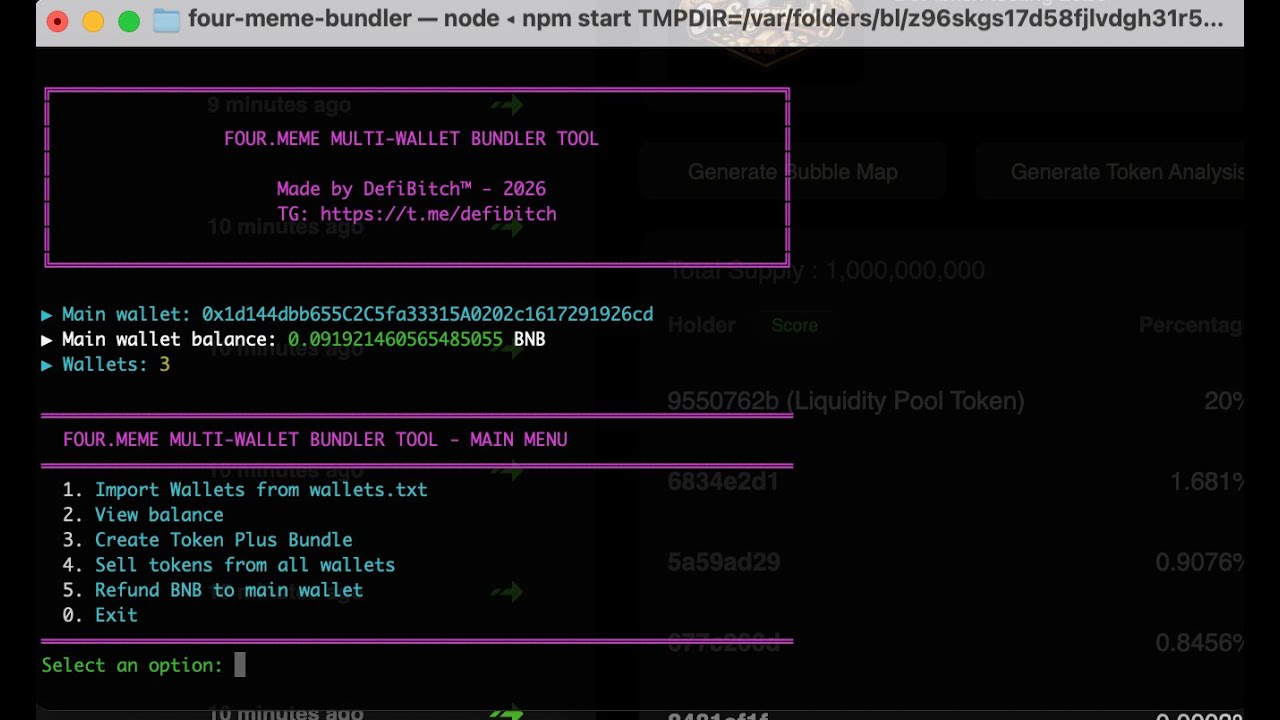Open the https://t.me/defibitch Telegram link
The width and height of the screenshot is (1280, 720).
point(438,213)
